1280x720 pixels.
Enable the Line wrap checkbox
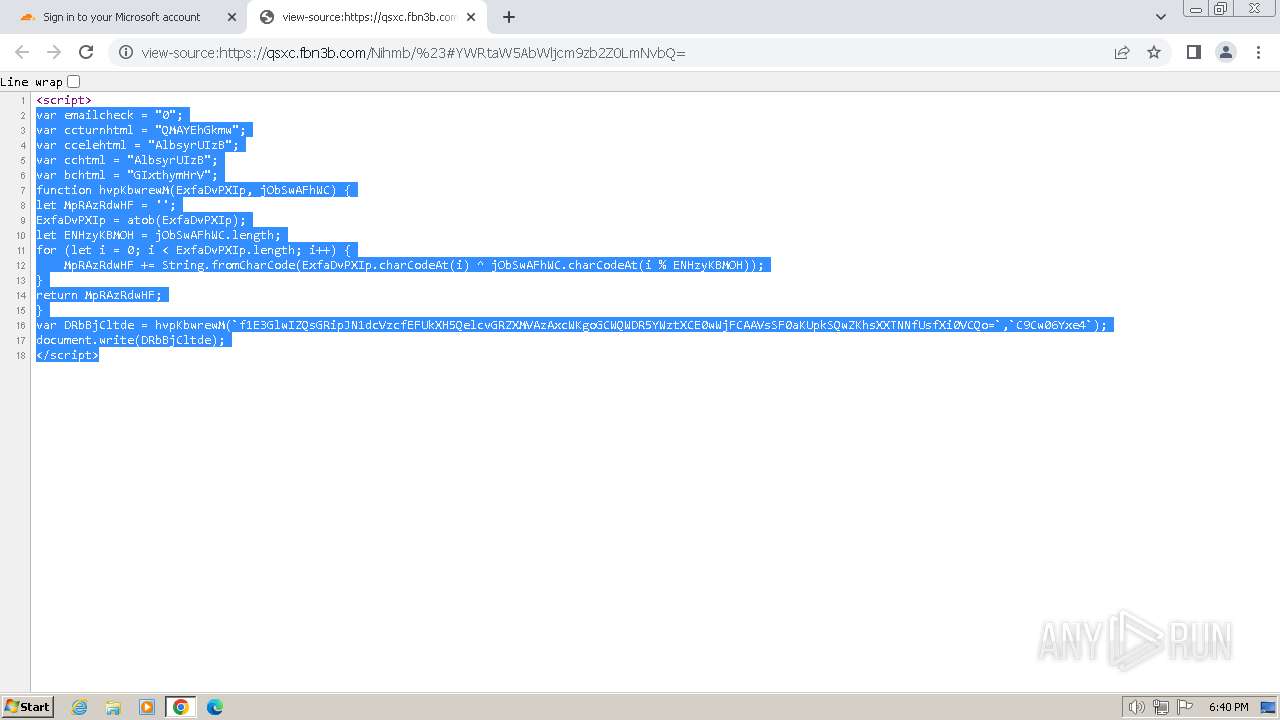pos(73,82)
